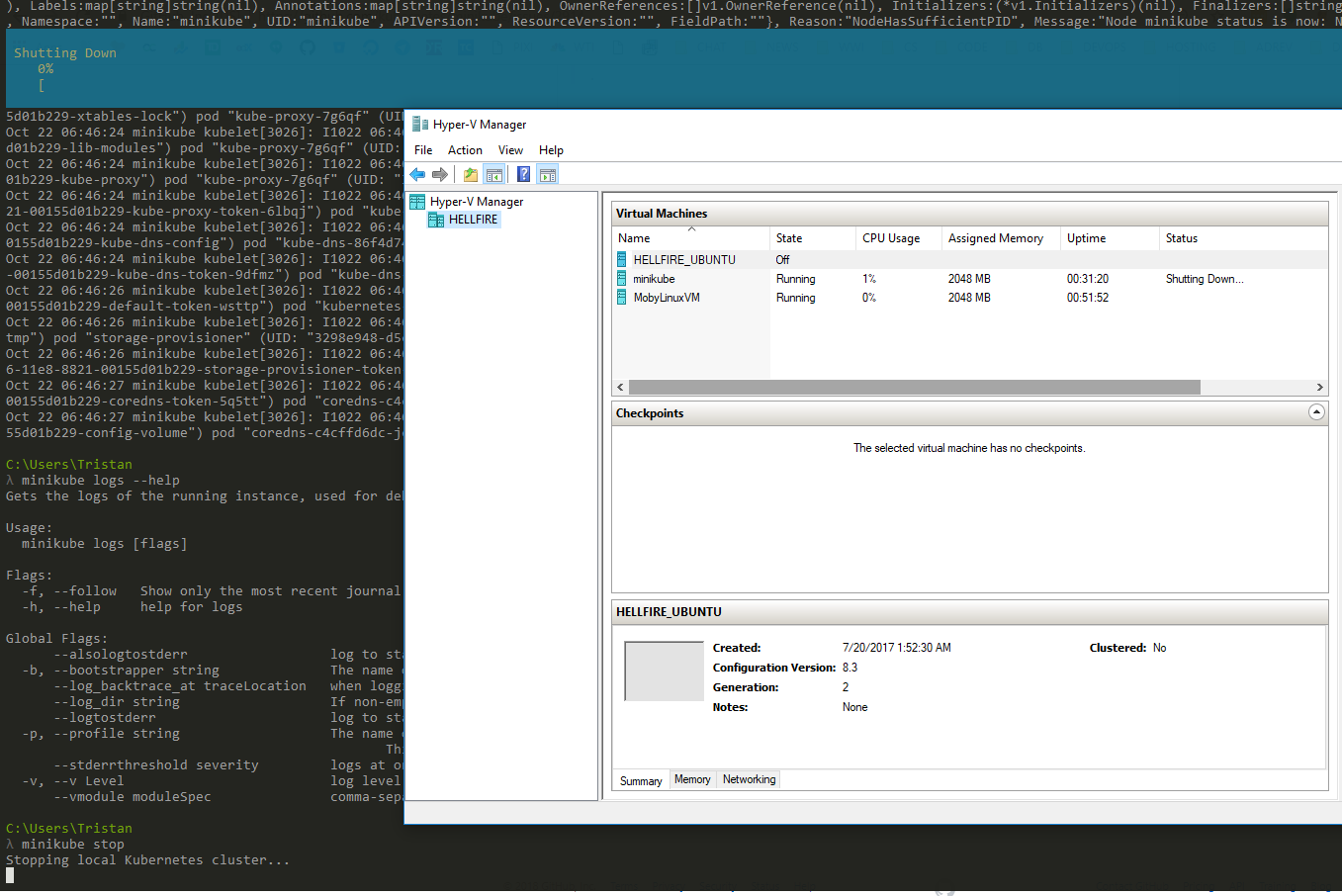The height and width of the screenshot is (896, 1342).
Task: Select the HELLFIRE_UBUNTU virtual machine row
Action: [969, 259]
